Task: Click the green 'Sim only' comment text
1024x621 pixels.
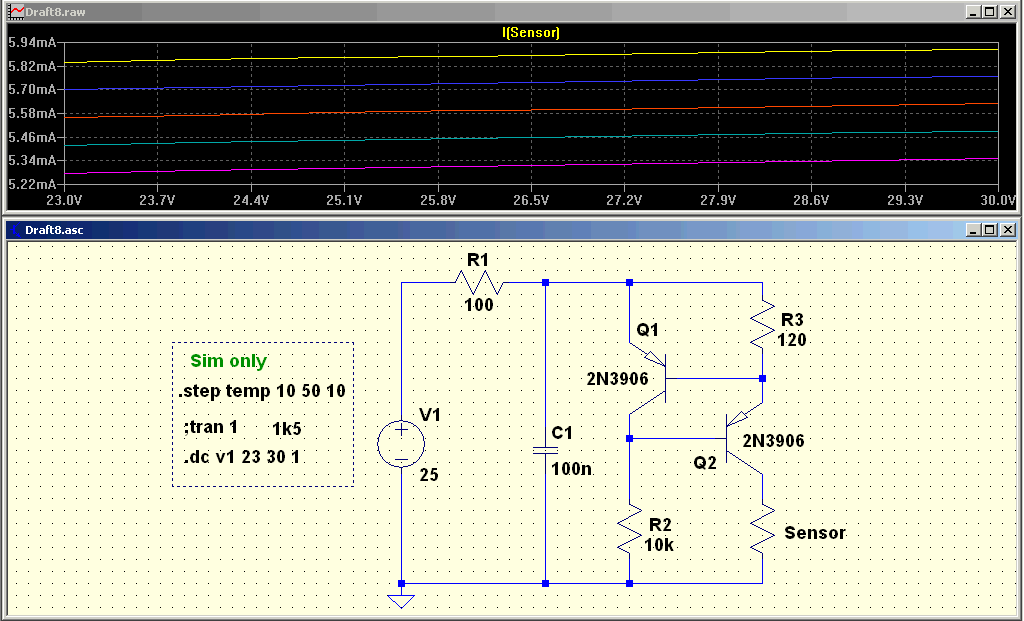Action: pyautogui.click(x=229, y=361)
